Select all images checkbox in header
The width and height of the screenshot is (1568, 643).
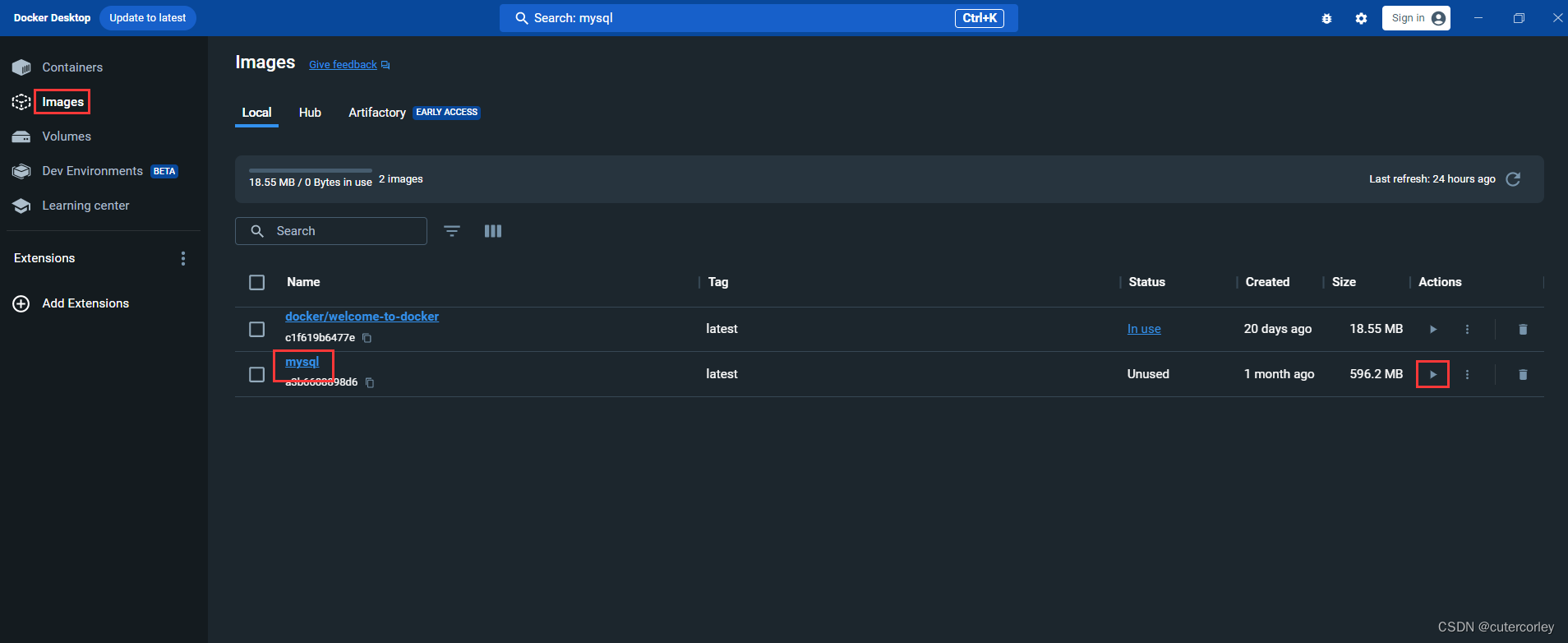[x=256, y=282]
